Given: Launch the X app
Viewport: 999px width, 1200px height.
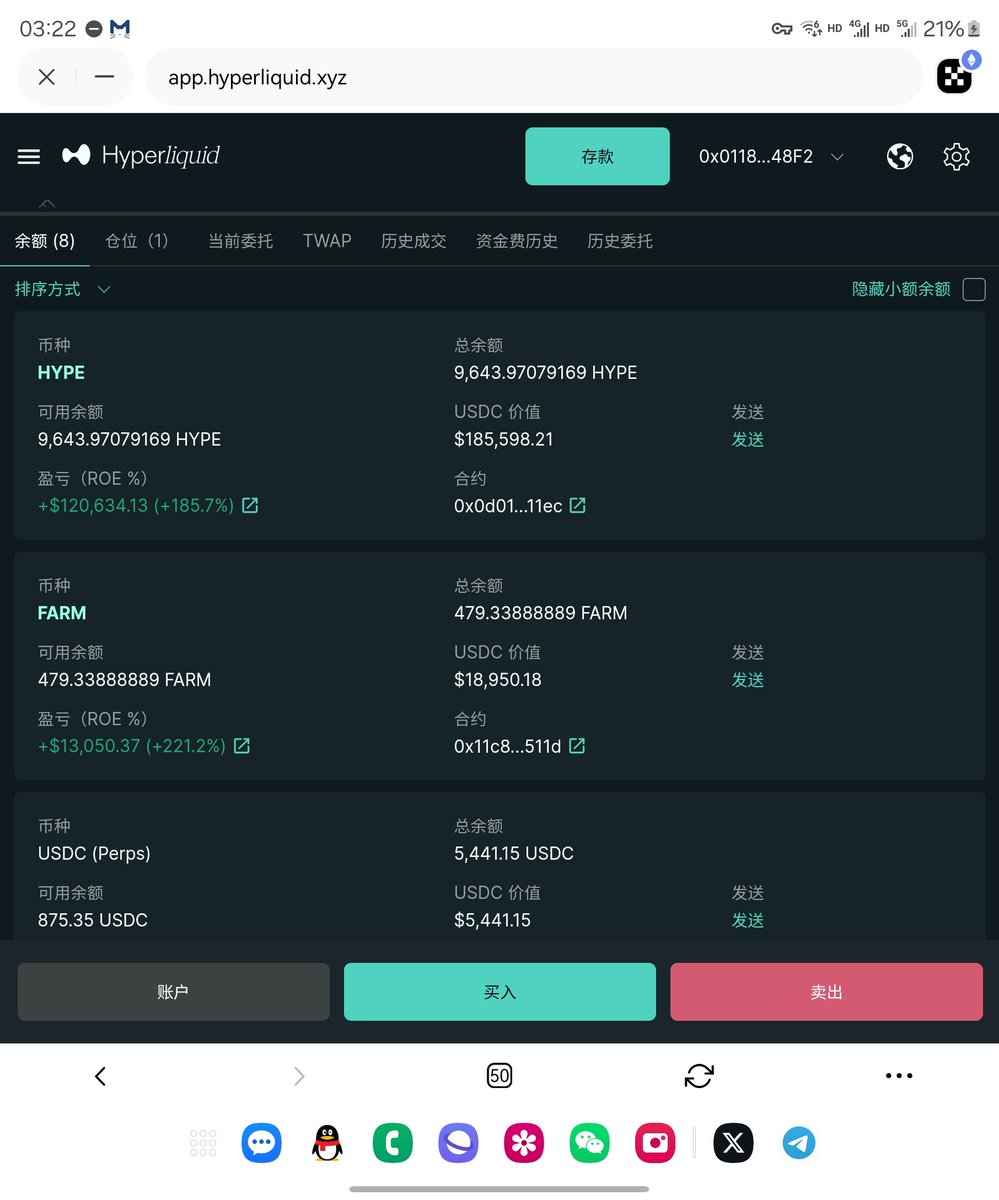Looking at the screenshot, I should pos(733,1143).
